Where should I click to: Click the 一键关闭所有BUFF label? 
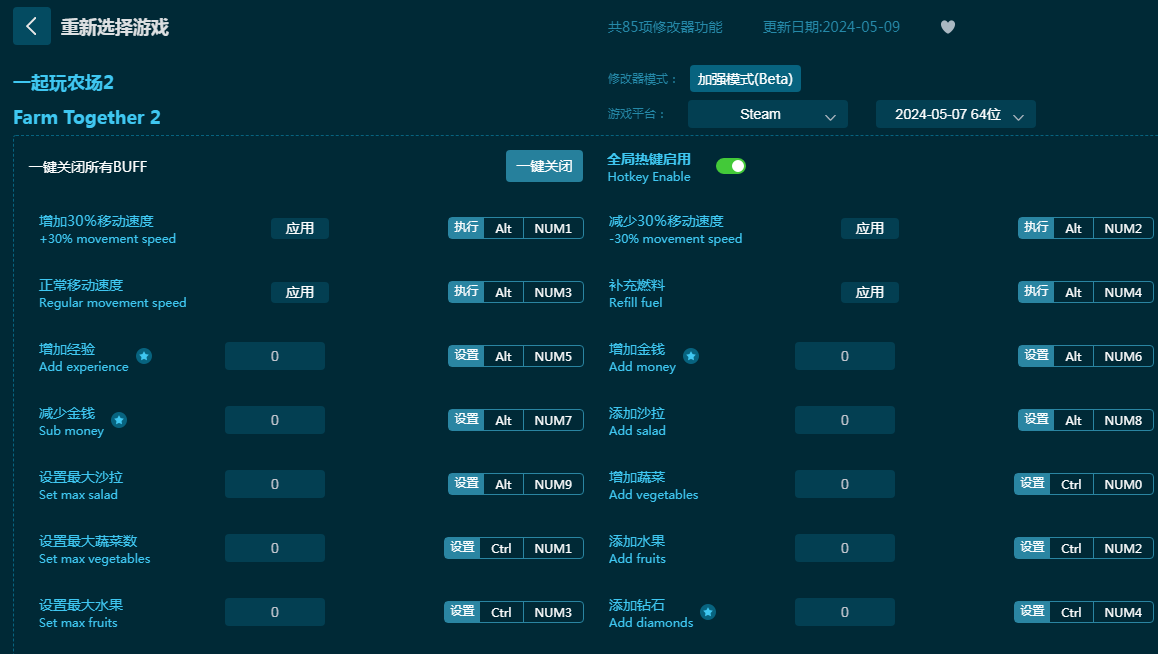(88, 167)
